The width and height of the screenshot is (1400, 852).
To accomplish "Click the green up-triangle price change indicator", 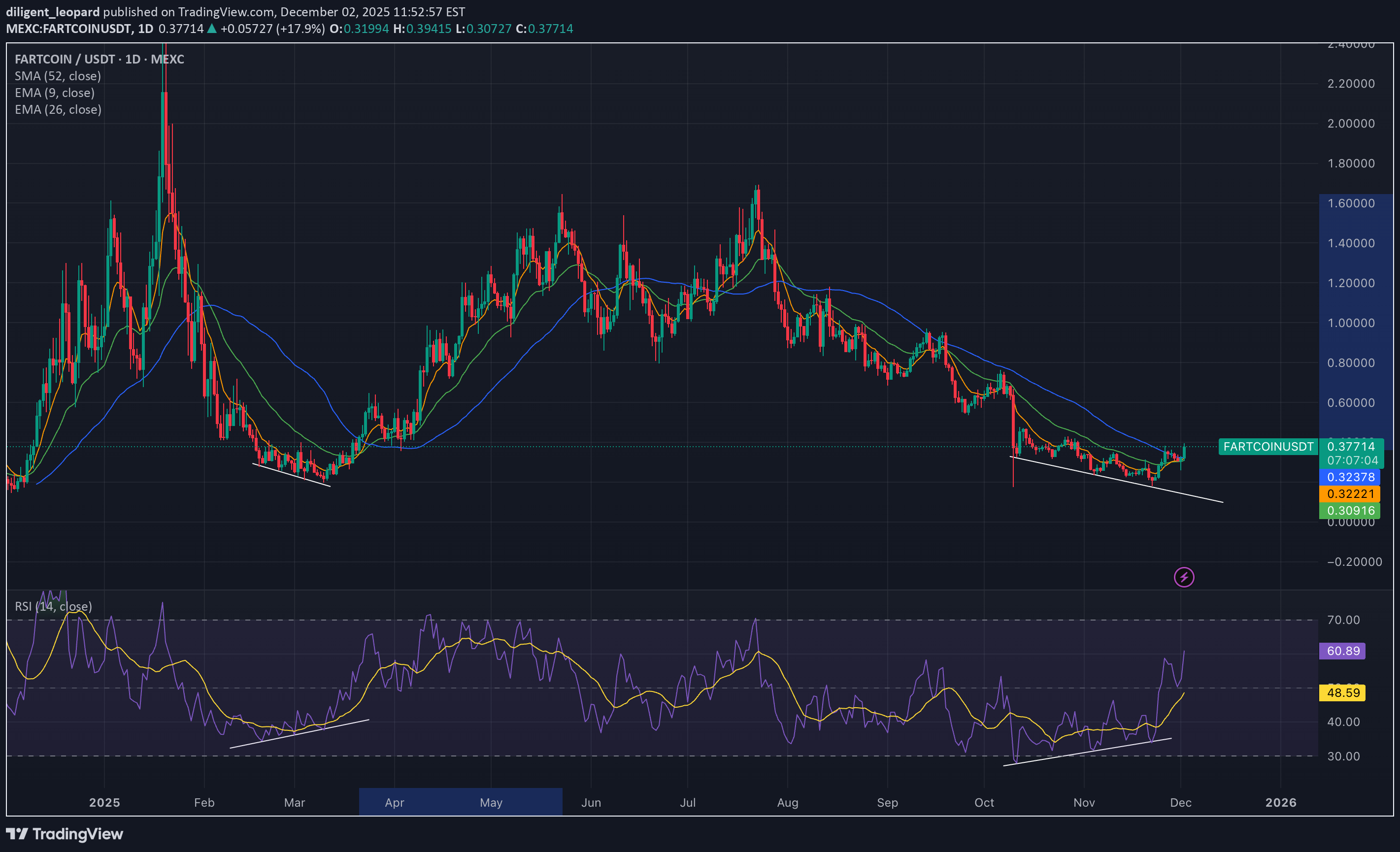I will [x=211, y=29].
